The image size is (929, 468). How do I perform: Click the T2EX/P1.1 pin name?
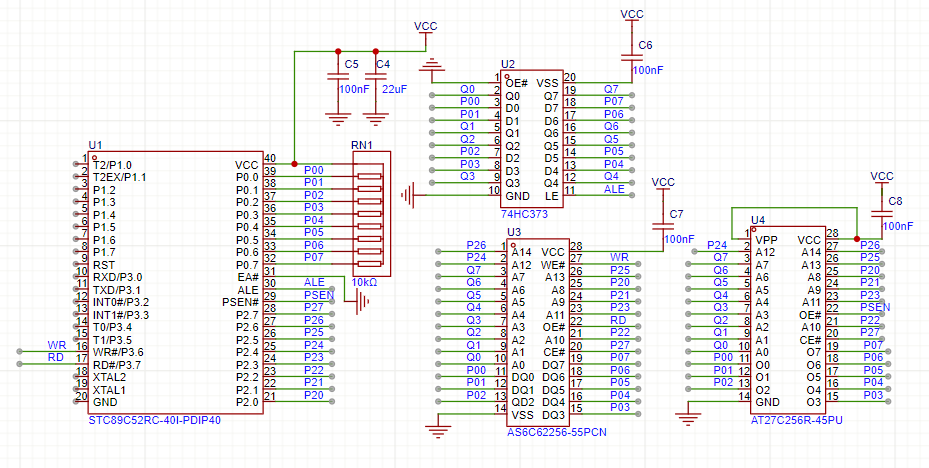(x=119, y=177)
